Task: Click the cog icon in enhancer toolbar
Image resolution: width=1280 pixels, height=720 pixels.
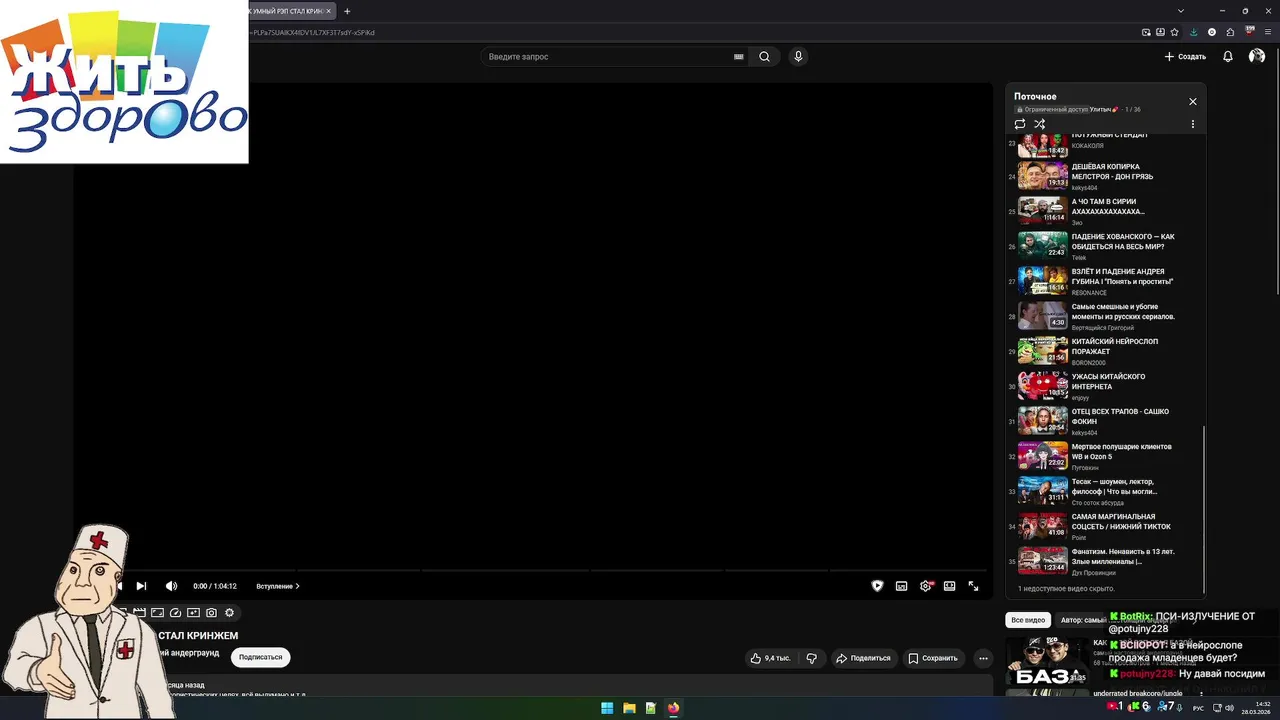Action: click(x=229, y=613)
